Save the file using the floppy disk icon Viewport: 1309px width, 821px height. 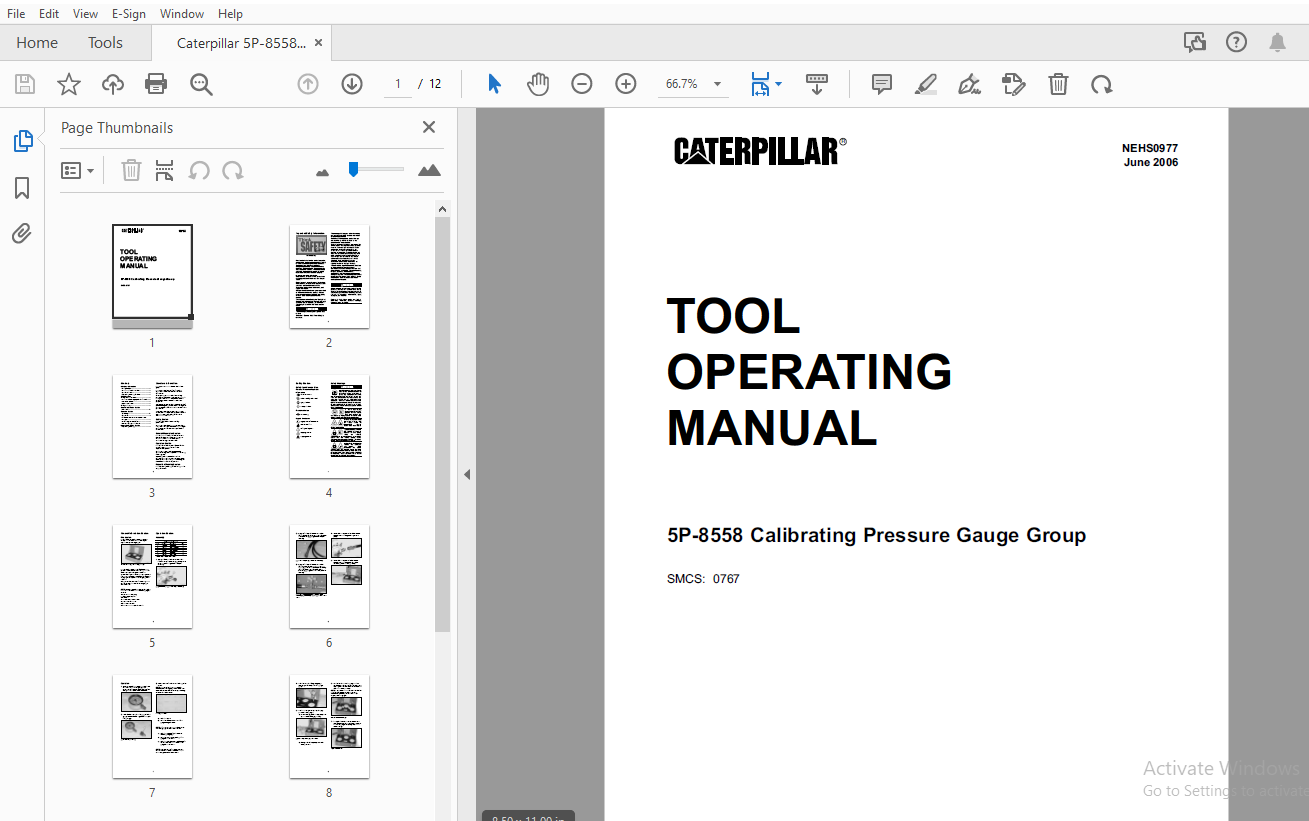click(x=25, y=84)
